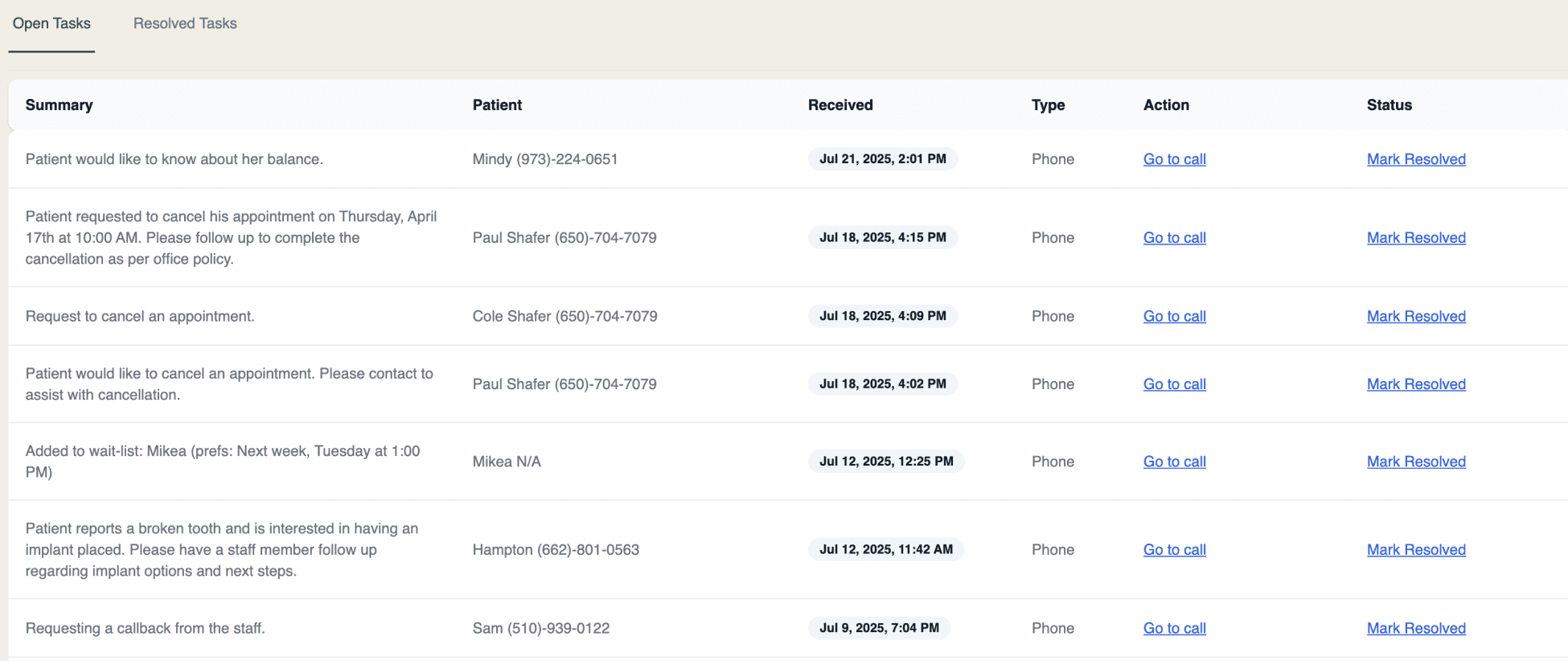1568x661 pixels.
Task: Click the Status column header
Action: pos(1389,105)
